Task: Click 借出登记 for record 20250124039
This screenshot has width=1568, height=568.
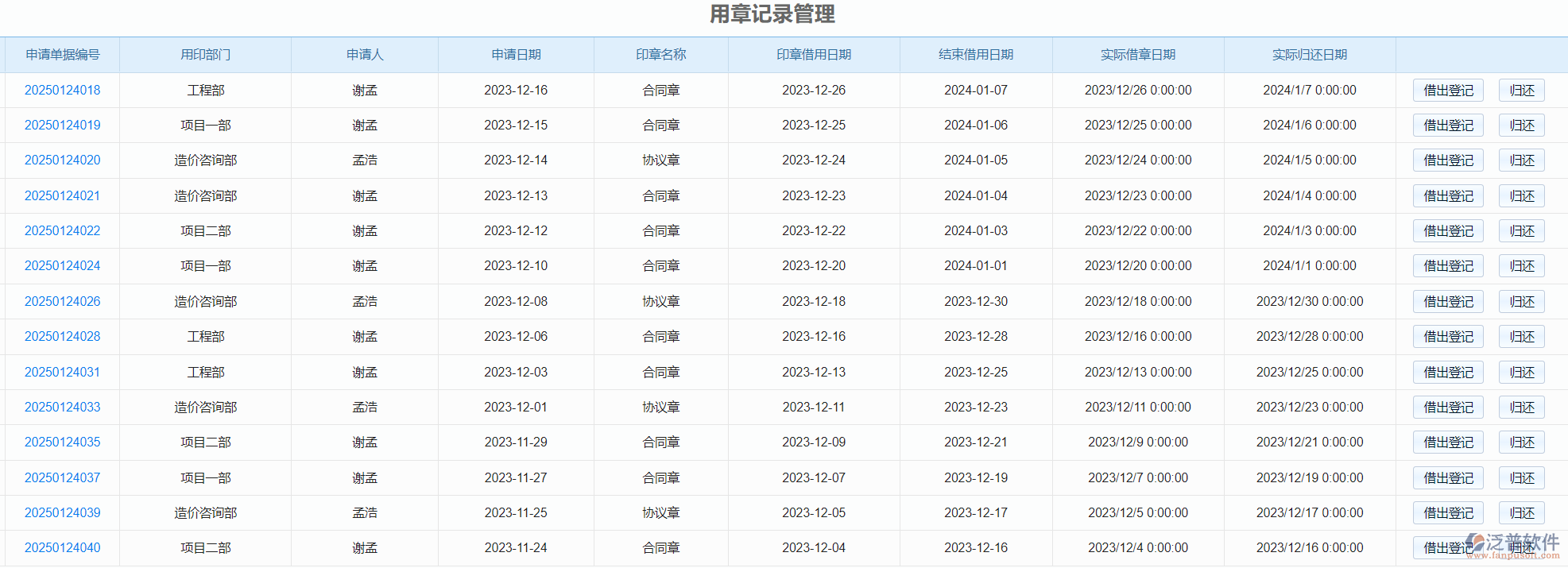Action: (x=1448, y=513)
